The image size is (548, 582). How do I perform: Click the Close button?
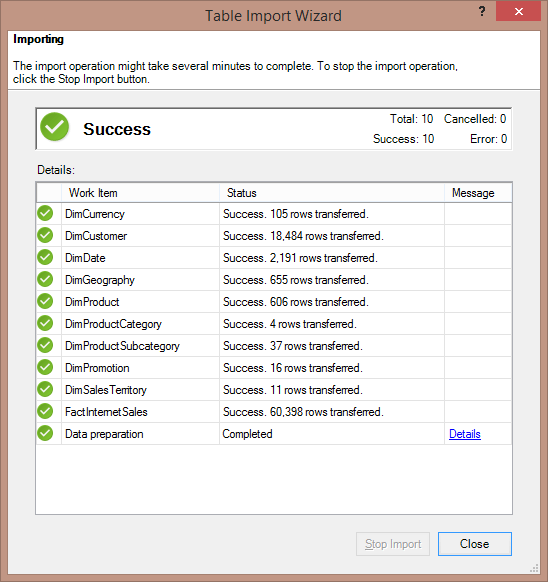[x=475, y=544]
